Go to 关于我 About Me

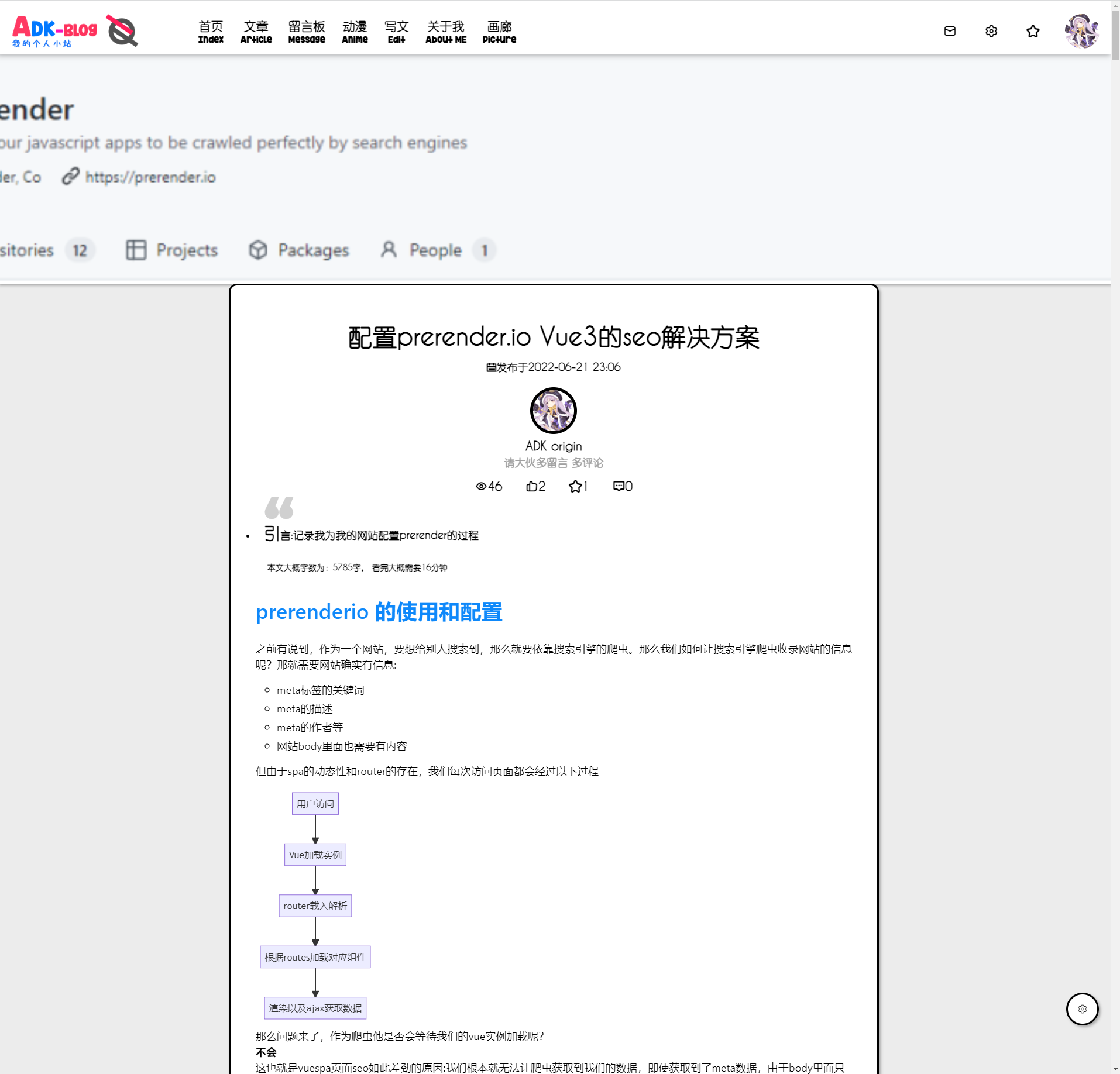click(446, 32)
